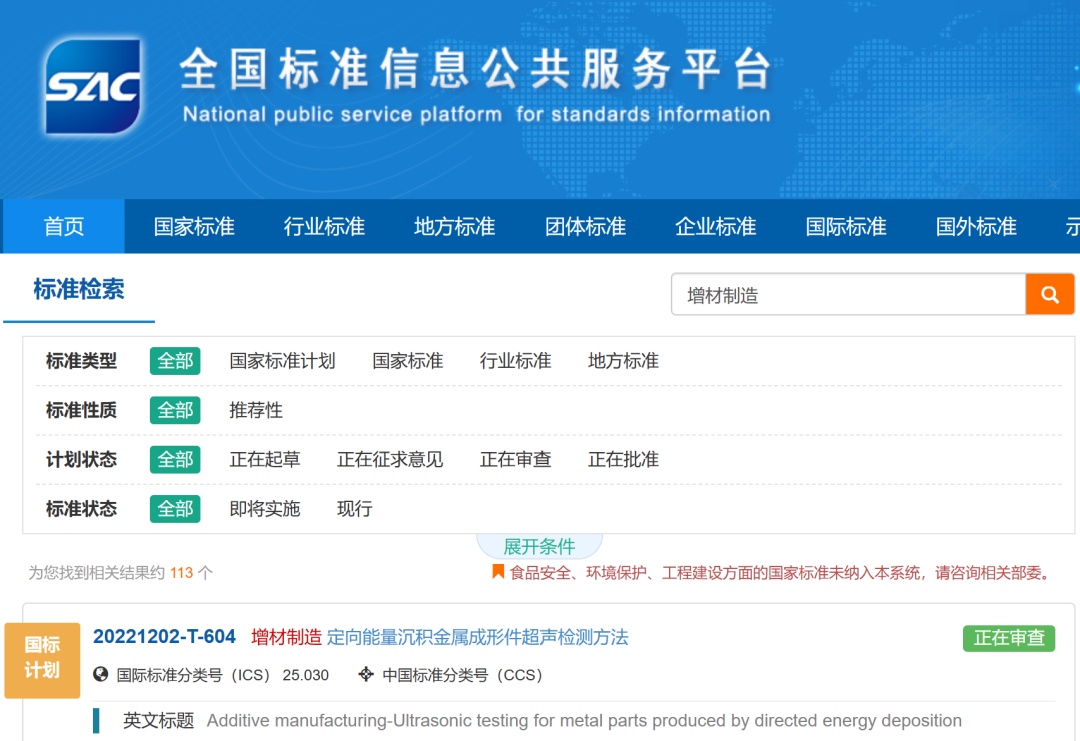Filter by 国家标准计划 type
This screenshot has width=1080, height=741.
[282, 361]
